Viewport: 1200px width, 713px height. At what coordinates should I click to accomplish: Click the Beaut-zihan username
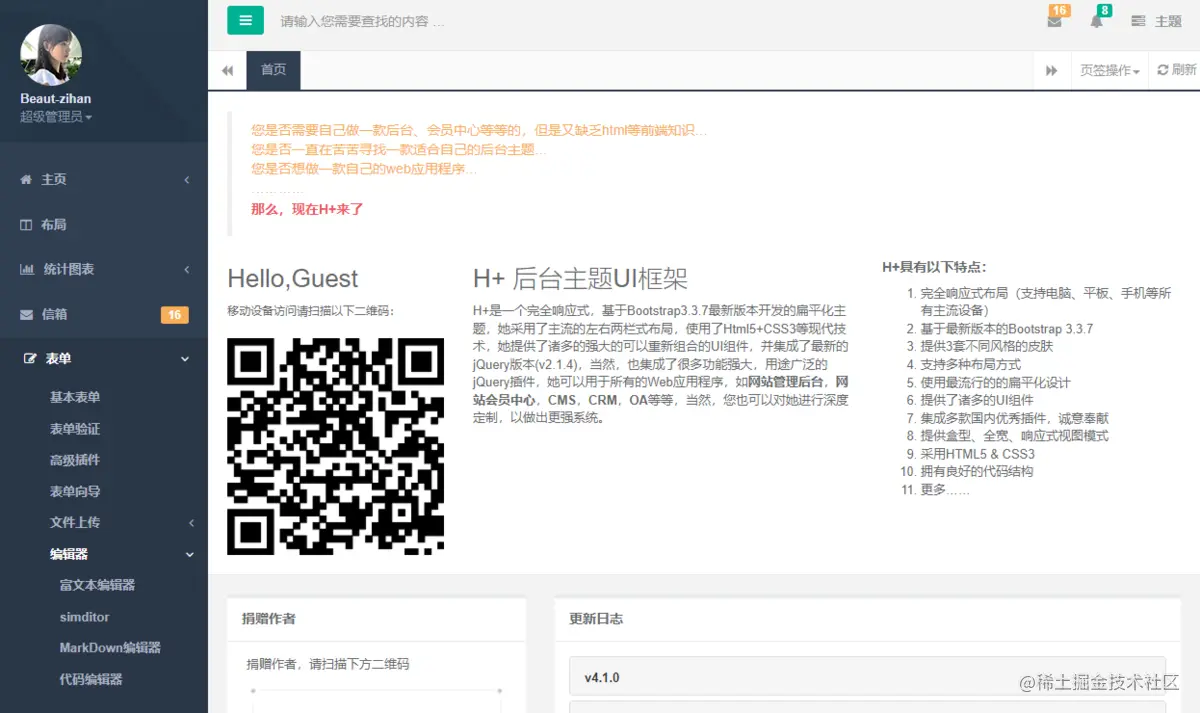pos(56,99)
